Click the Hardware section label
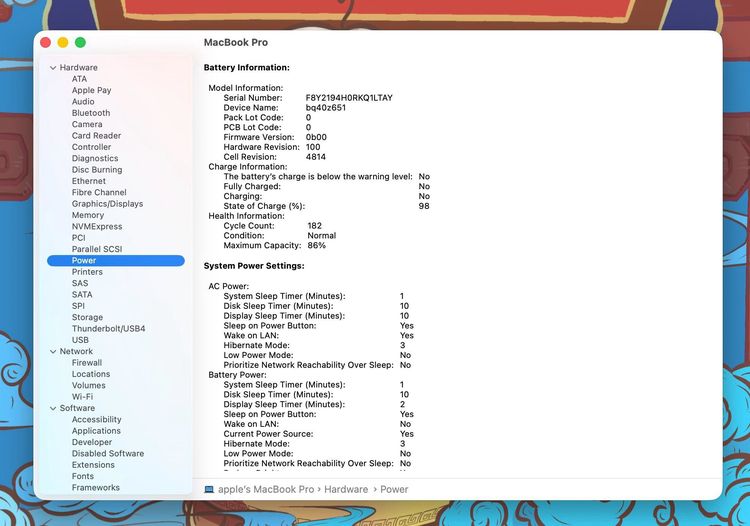Screen dimensions: 750x526 click(78, 68)
